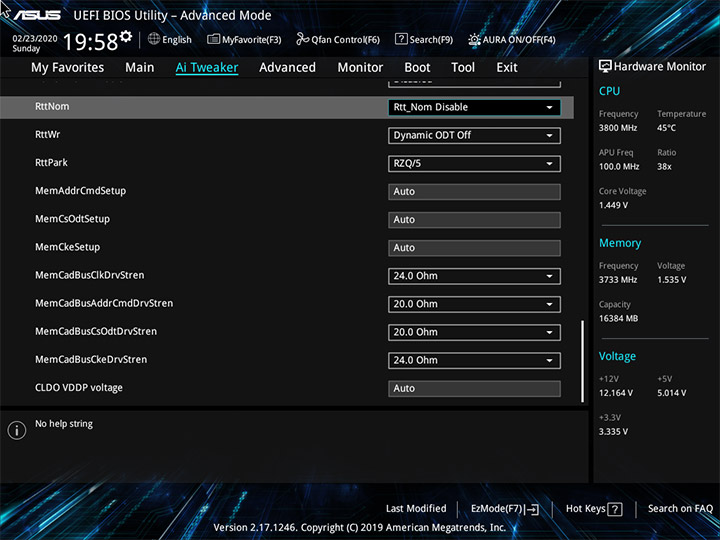Select the MemCkeSetup label

67,247
